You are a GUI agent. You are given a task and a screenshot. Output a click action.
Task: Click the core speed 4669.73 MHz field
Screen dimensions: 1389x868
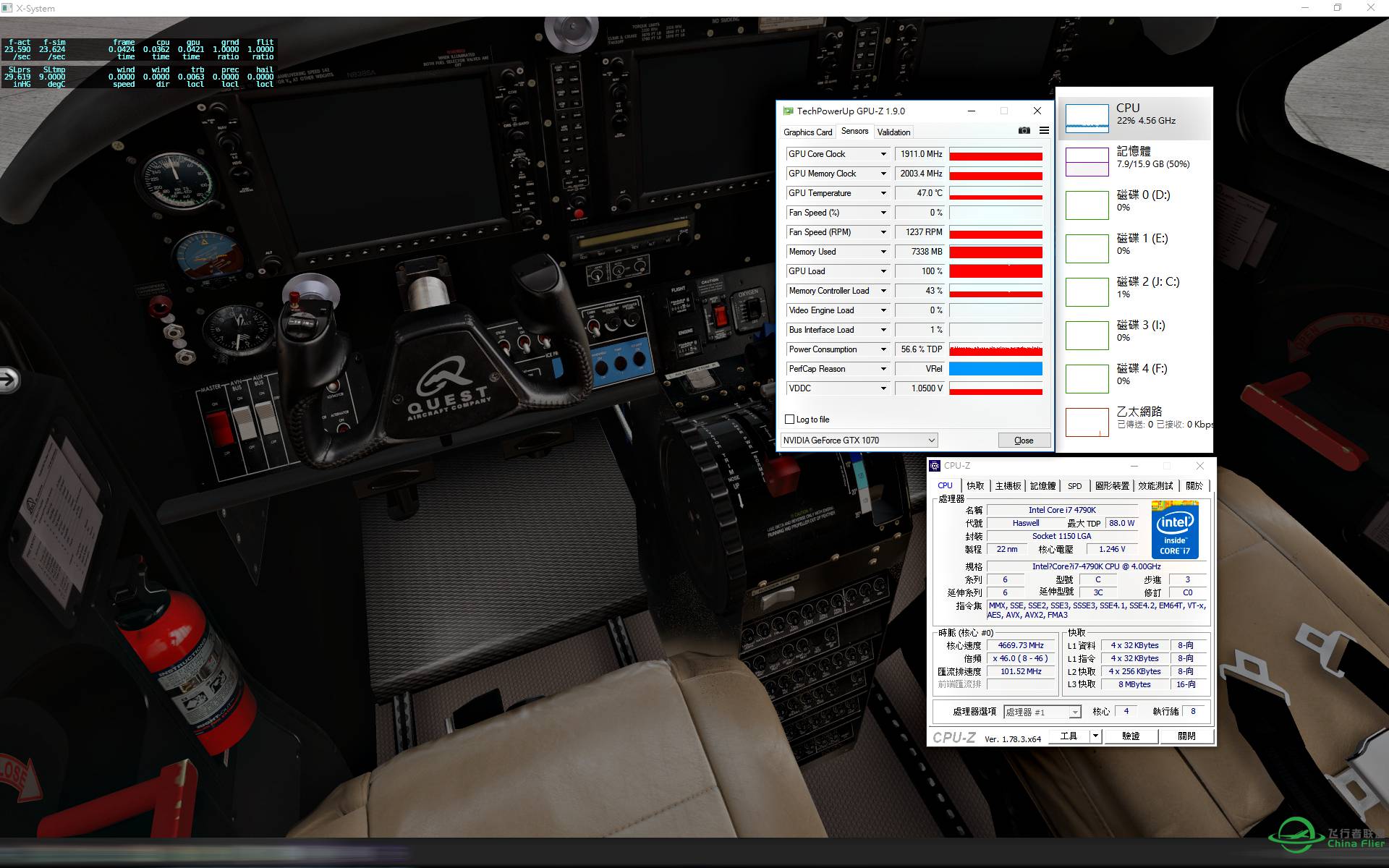(x=1021, y=645)
